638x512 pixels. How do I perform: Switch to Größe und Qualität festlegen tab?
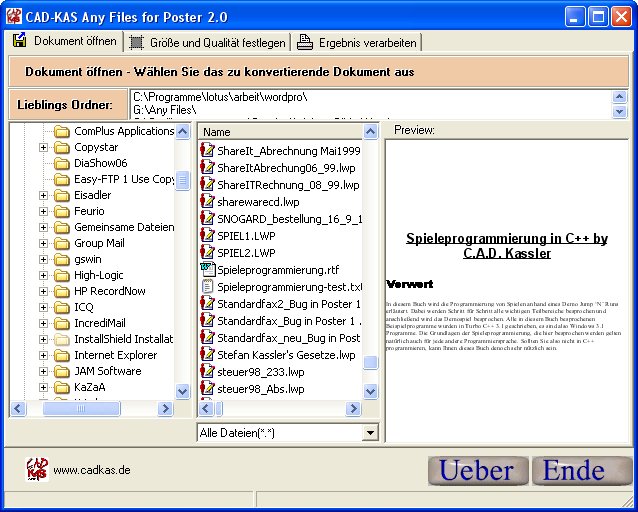click(x=207, y=42)
